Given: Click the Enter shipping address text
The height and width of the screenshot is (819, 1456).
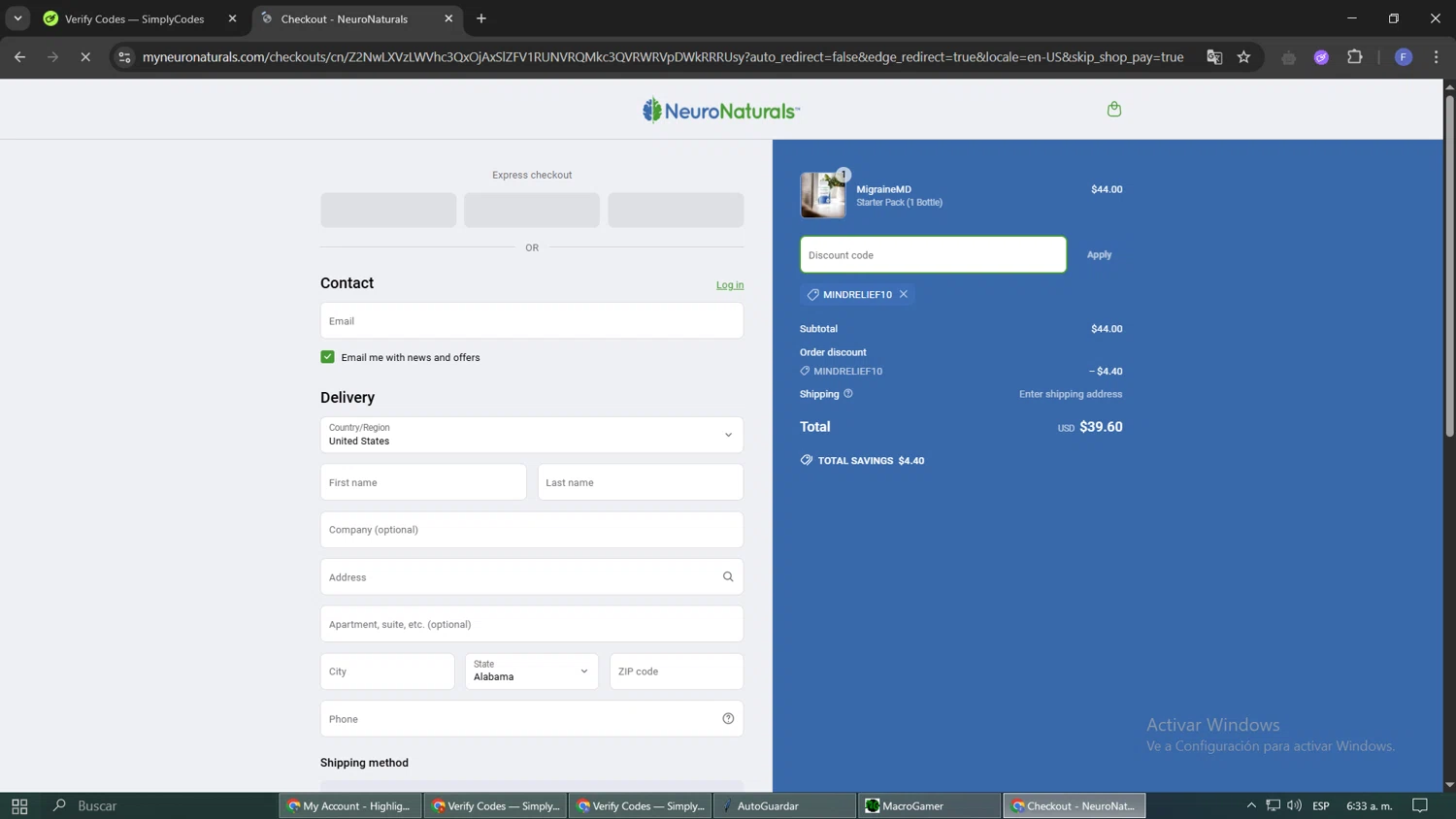Looking at the screenshot, I should click(x=1071, y=394).
